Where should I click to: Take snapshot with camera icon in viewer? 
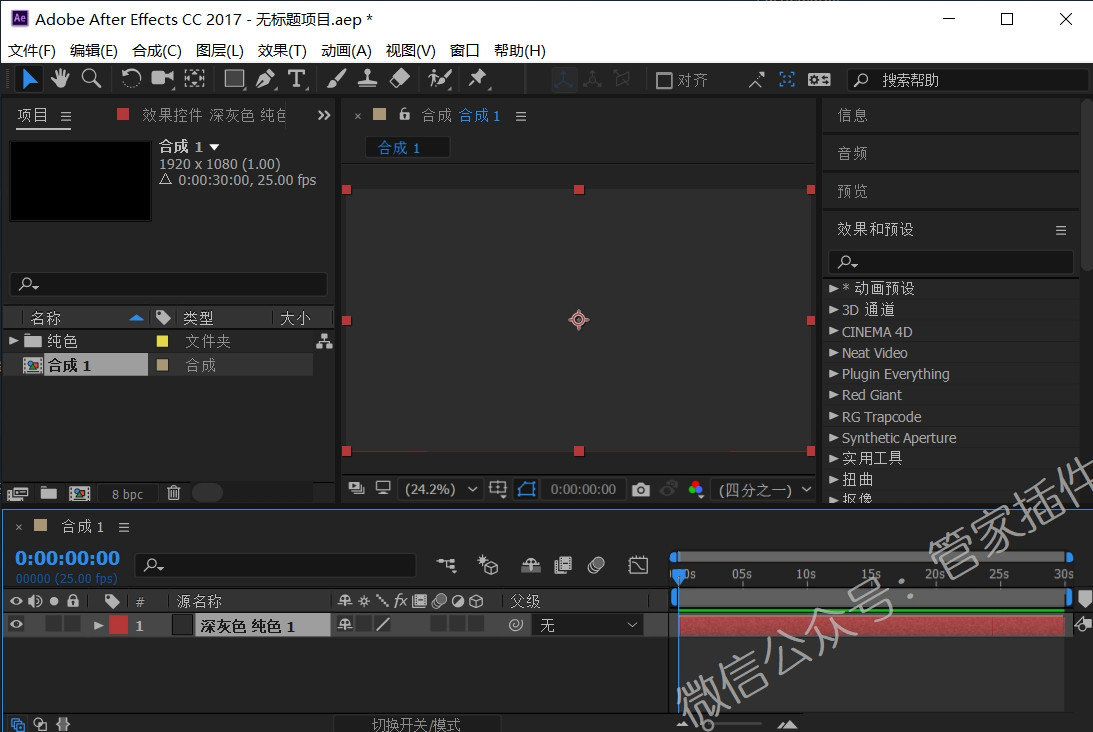click(x=641, y=489)
